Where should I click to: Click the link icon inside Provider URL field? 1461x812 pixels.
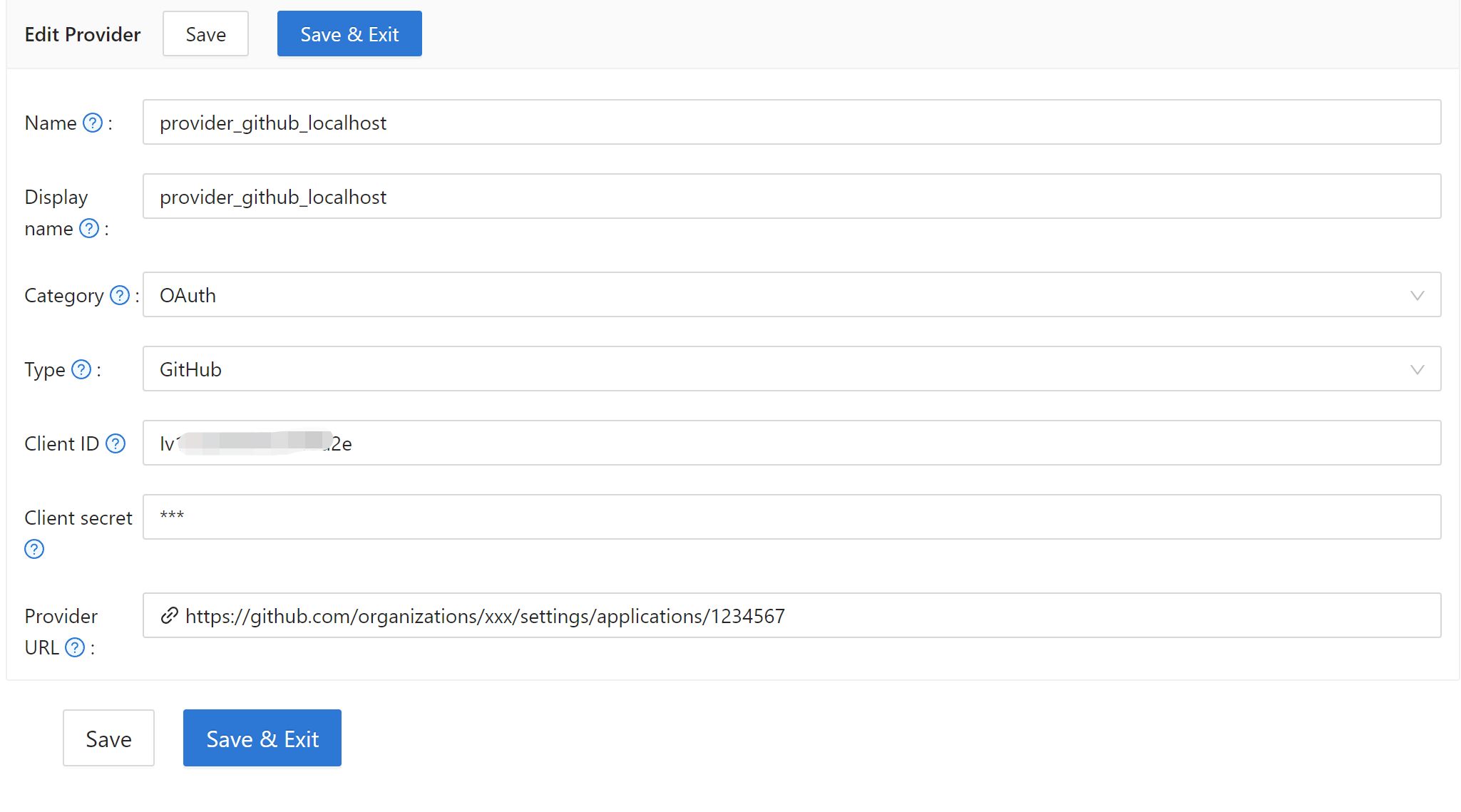click(x=169, y=615)
